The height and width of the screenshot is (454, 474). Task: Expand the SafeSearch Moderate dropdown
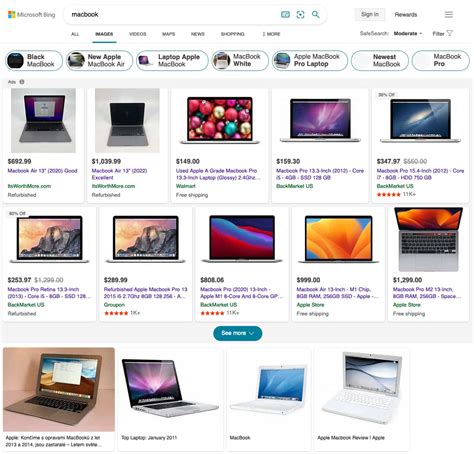pos(408,33)
